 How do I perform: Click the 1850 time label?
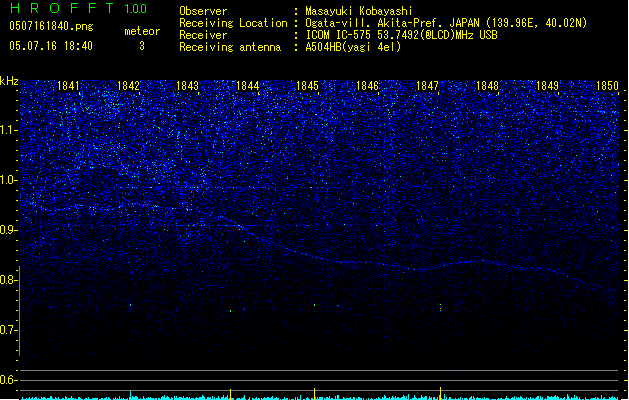607,85
